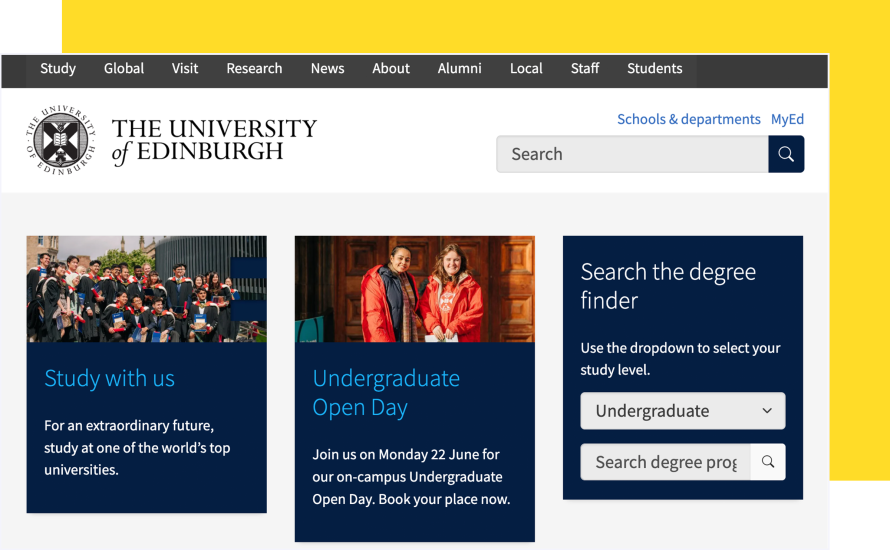
Task: Click text 'Use the dropdown to select your study level.'
Action: pos(680,359)
